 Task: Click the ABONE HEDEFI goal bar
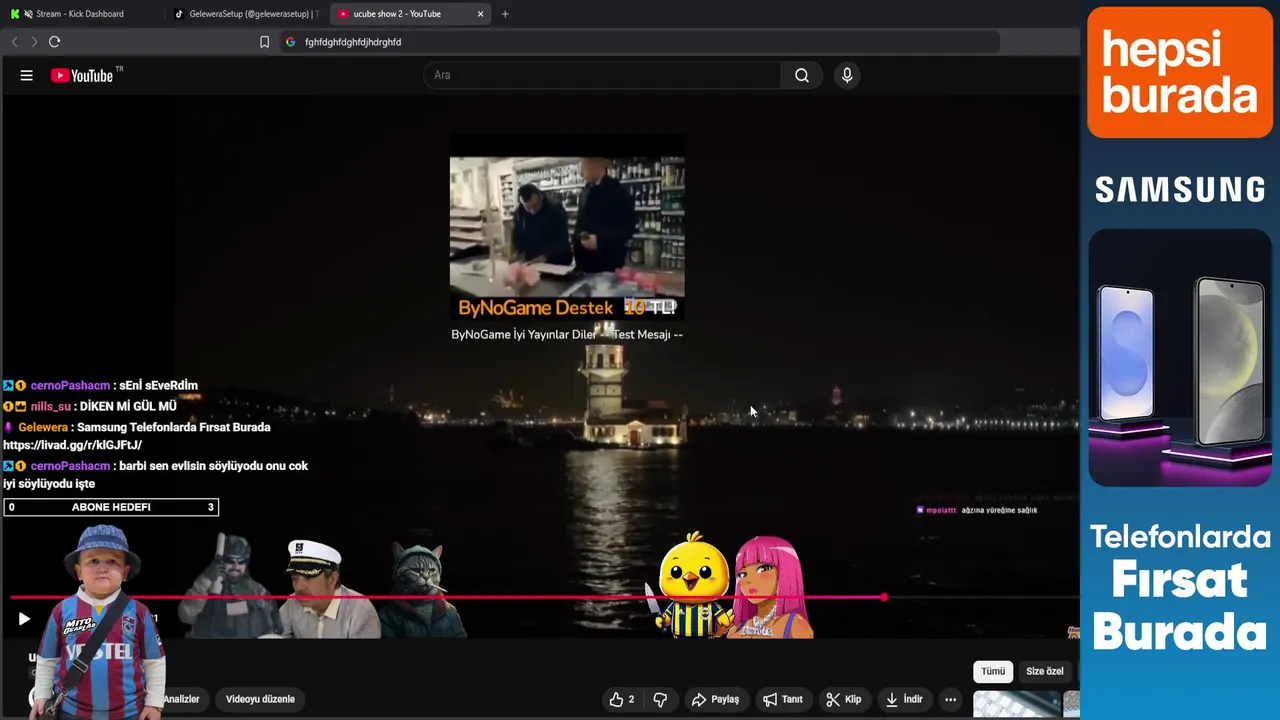(x=111, y=507)
